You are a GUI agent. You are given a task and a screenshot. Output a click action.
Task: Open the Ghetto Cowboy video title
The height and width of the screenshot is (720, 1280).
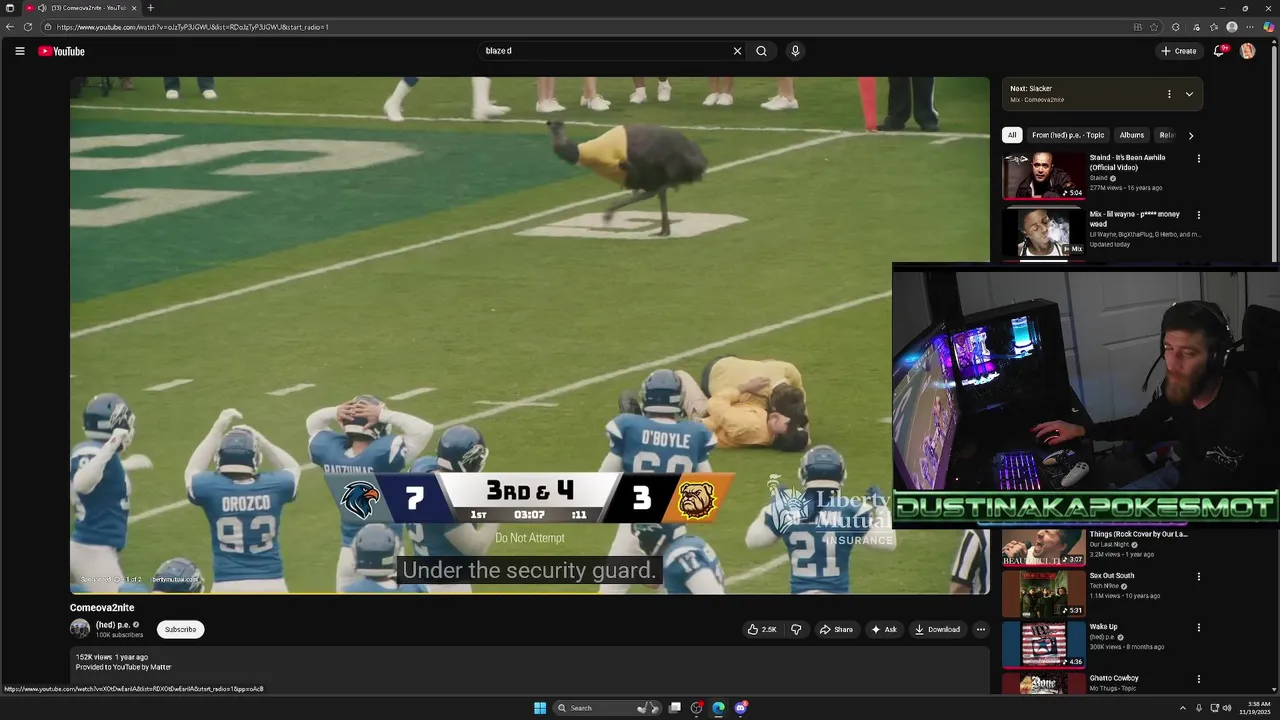1114,678
